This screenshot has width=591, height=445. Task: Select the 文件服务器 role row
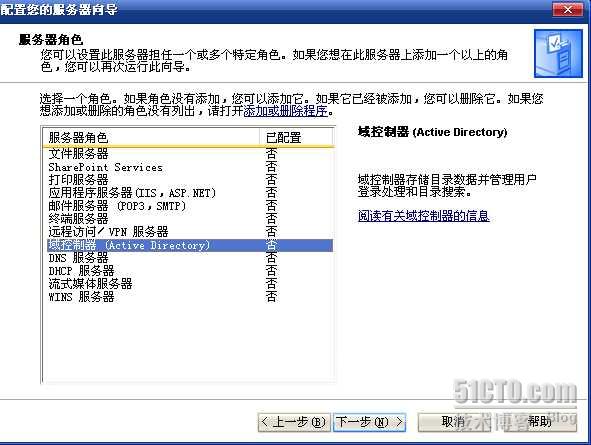[190, 154]
